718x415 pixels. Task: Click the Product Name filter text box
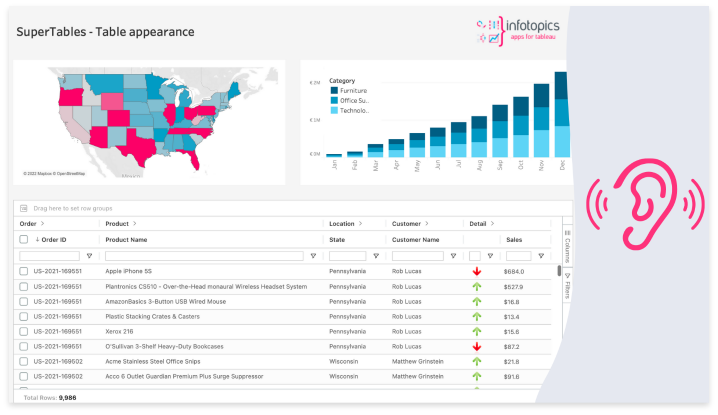click(x=204, y=256)
